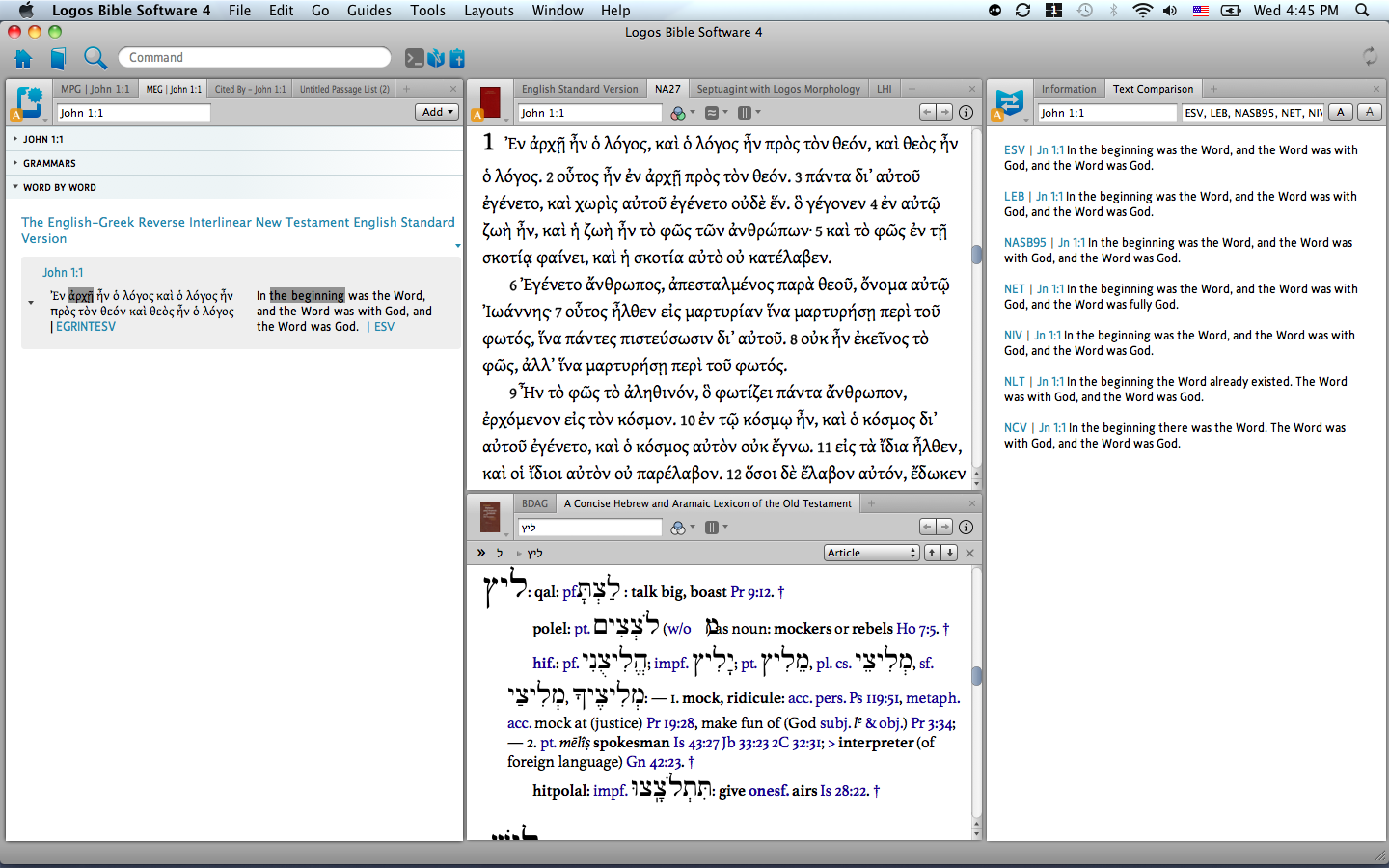The image size is (1389, 868).
Task: Click visual filters icon in lexicon panel
Action: pos(680,528)
